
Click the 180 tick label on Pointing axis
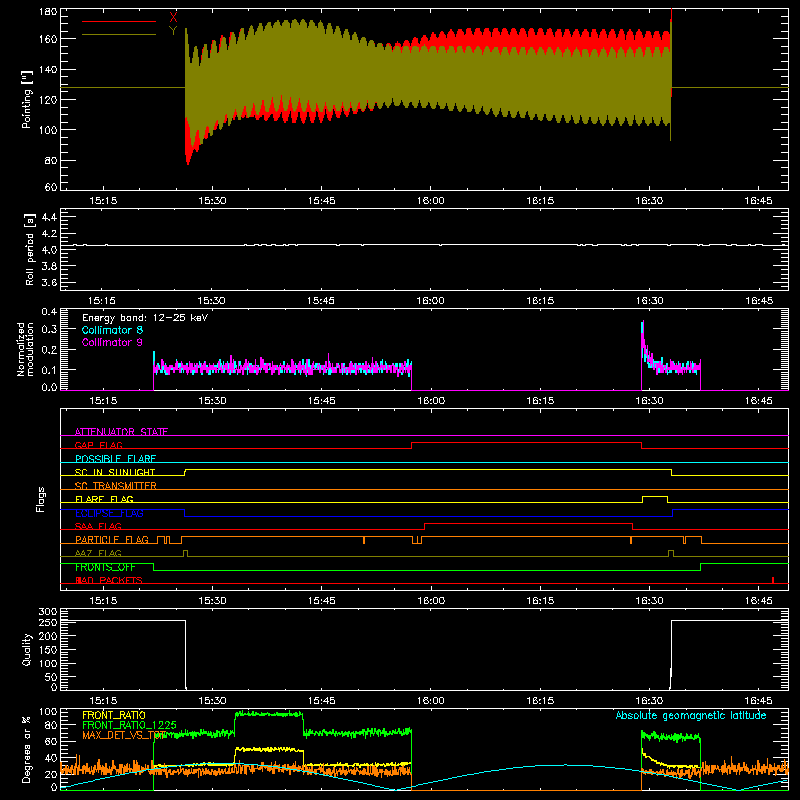pos(48,12)
